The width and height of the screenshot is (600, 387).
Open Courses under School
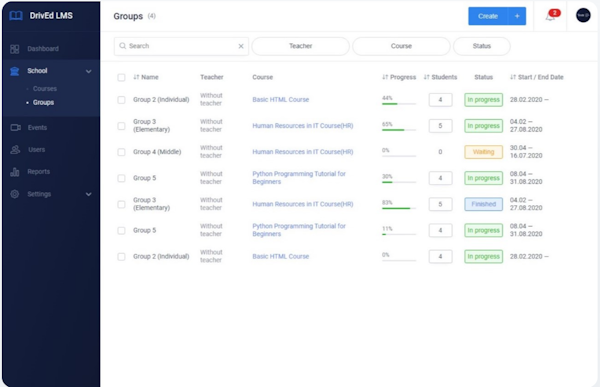point(44,88)
